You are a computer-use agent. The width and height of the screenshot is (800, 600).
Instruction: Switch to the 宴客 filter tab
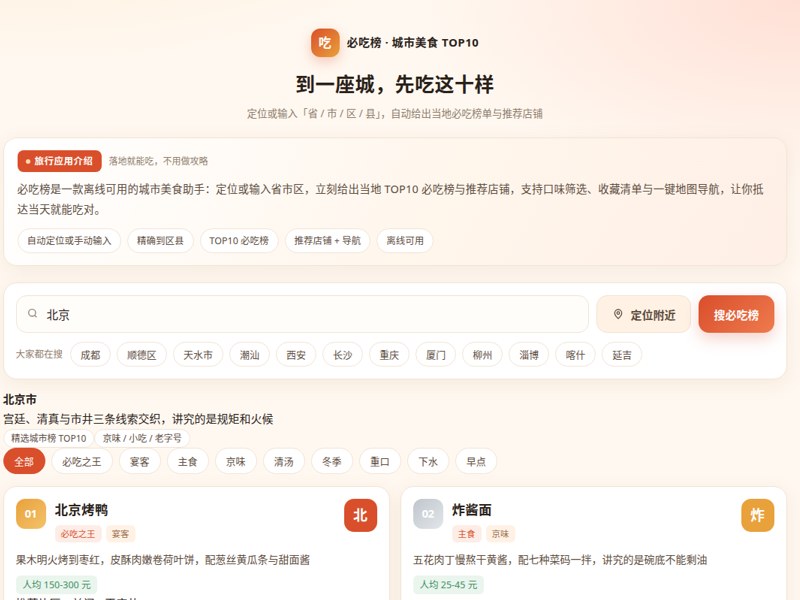[x=139, y=462]
